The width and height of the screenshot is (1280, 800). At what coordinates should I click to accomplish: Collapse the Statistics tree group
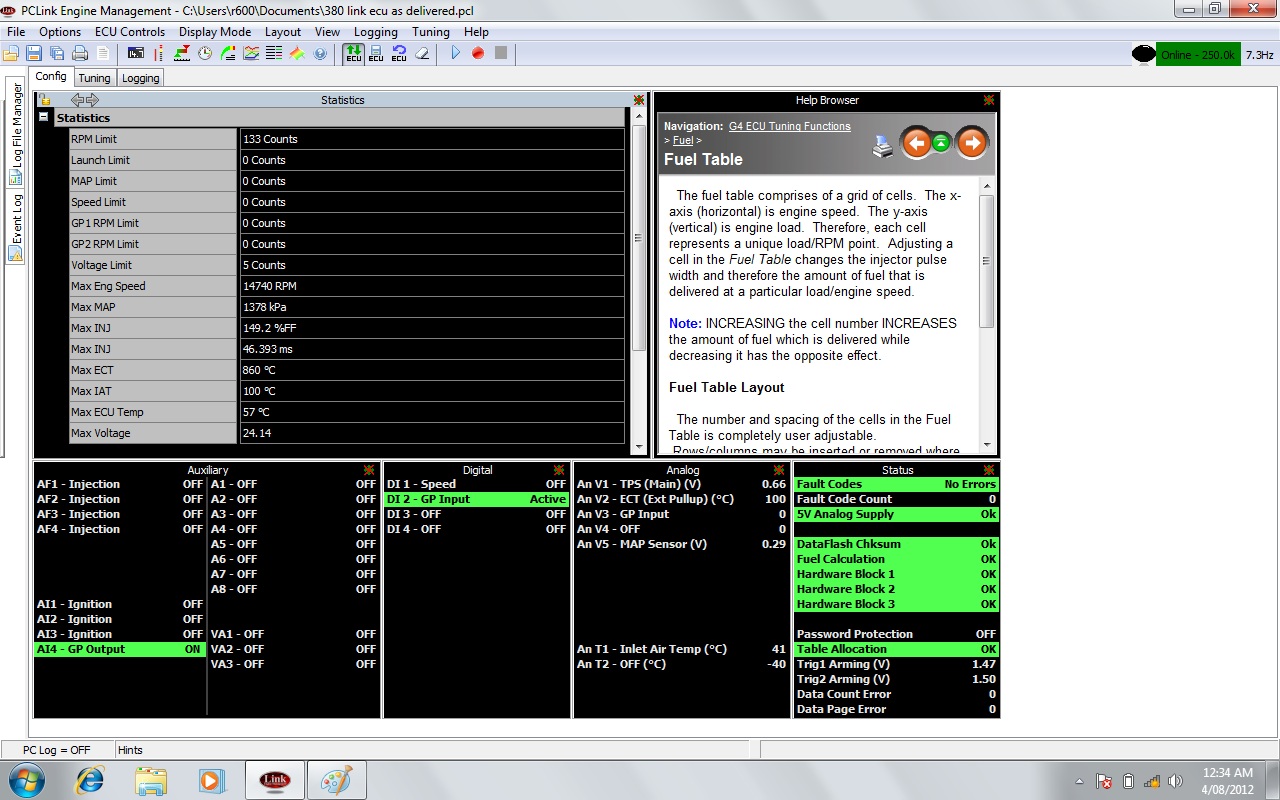pyautogui.click(x=44, y=118)
